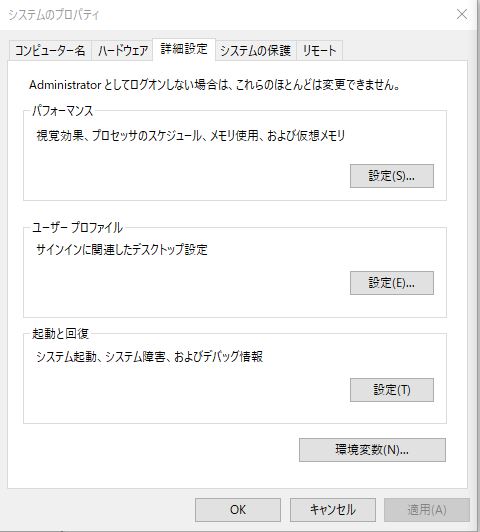Close the システムのプロパティ window

[x=462, y=15]
